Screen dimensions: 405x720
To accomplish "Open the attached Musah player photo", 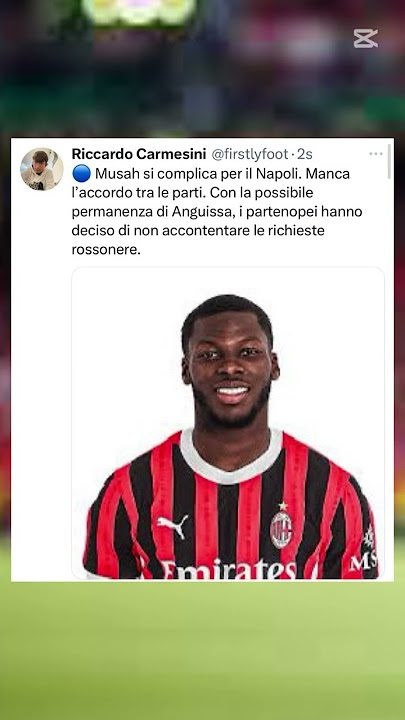I will 228,423.
